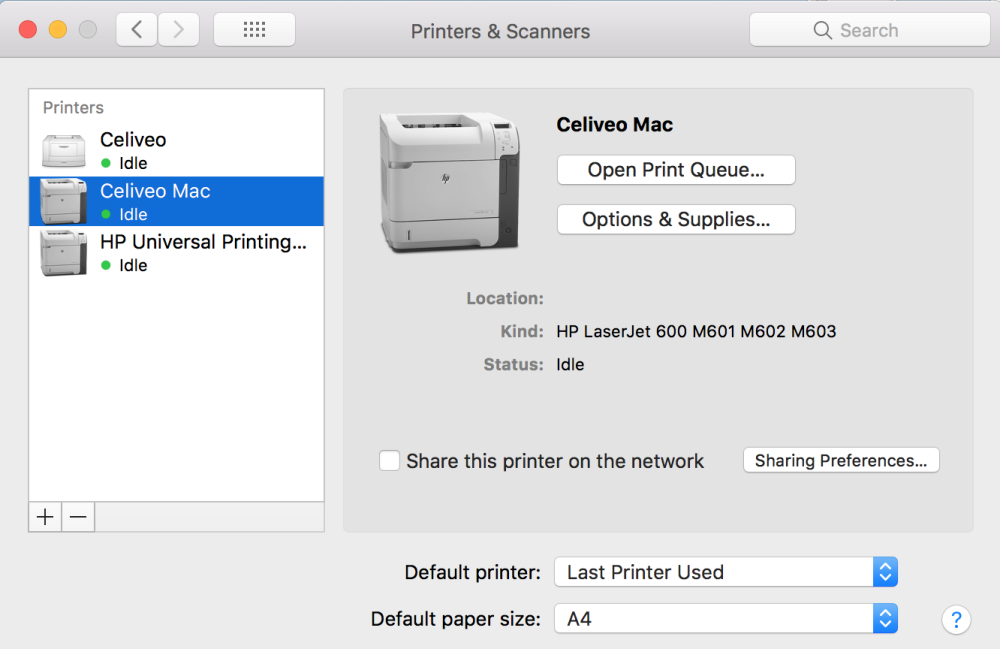This screenshot has height=649, width=1000.
Task: Click the Search field
Action: tap(869, 30)
